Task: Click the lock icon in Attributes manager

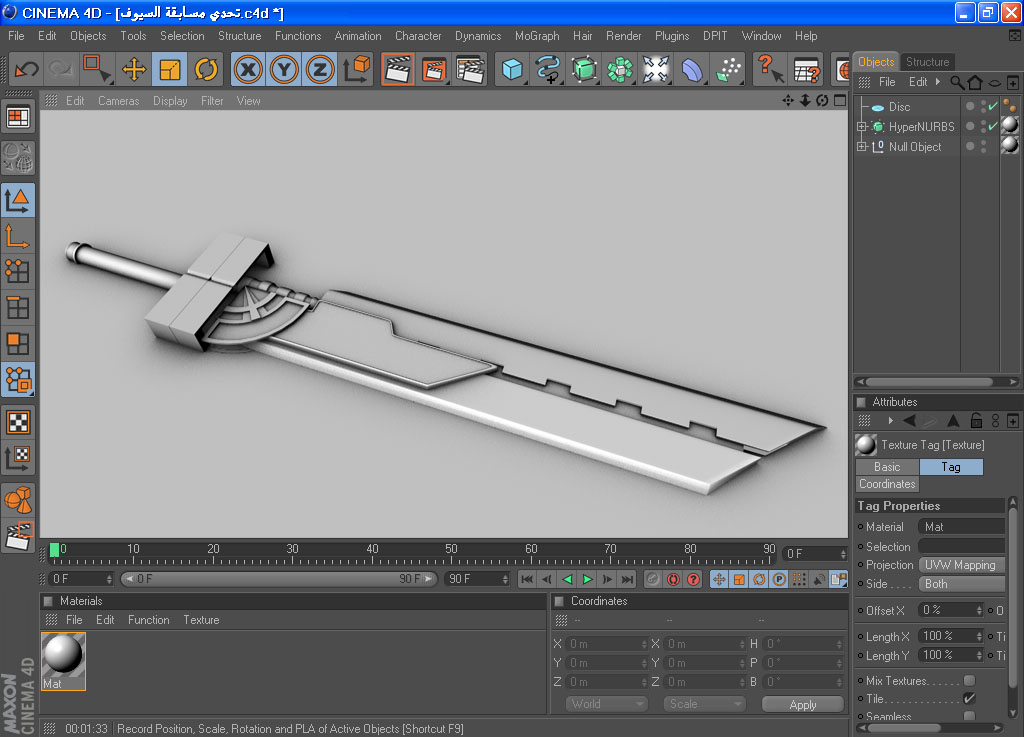Action: coord(976,421)
